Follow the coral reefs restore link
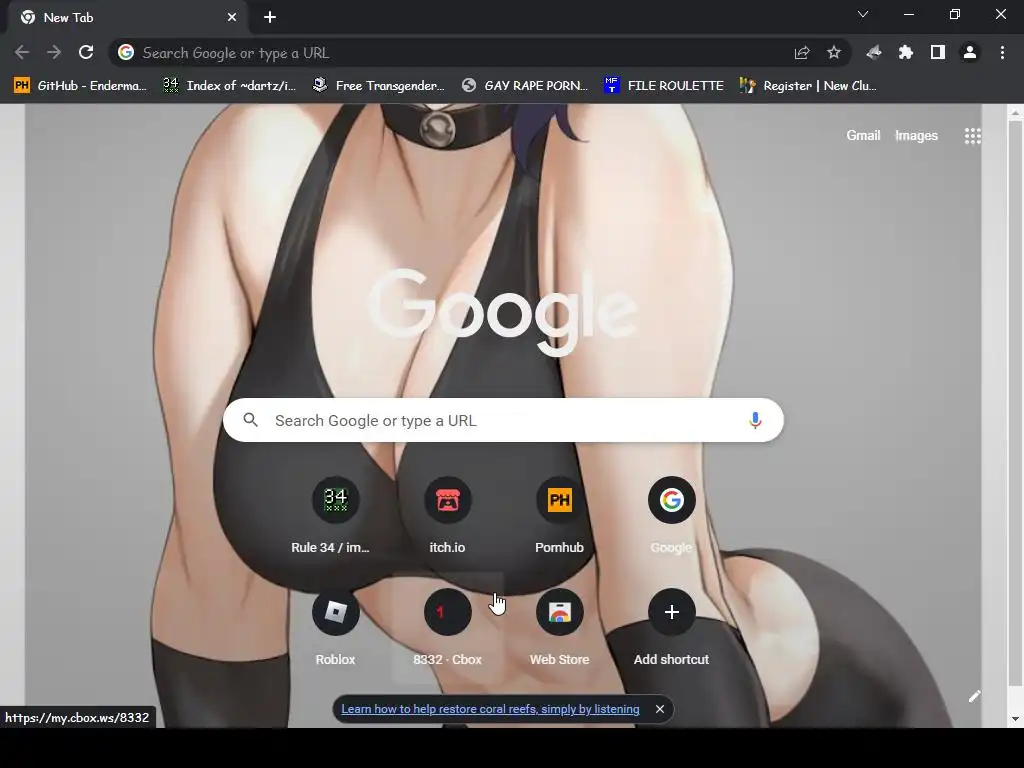 click(490, 709)
